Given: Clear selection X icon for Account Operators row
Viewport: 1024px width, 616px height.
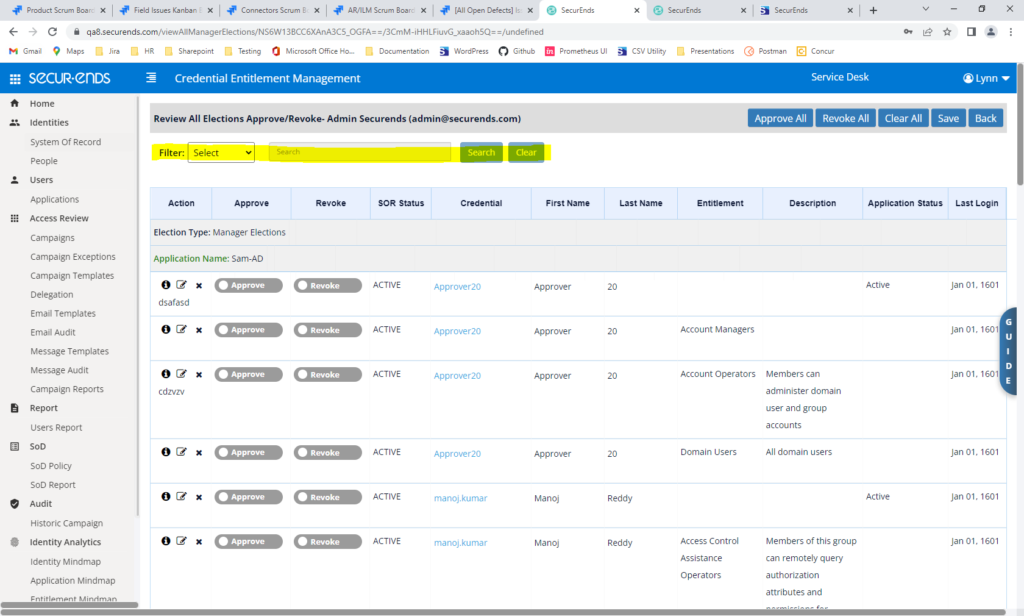Looking at the screenshot, I should [x=199, y=375].
